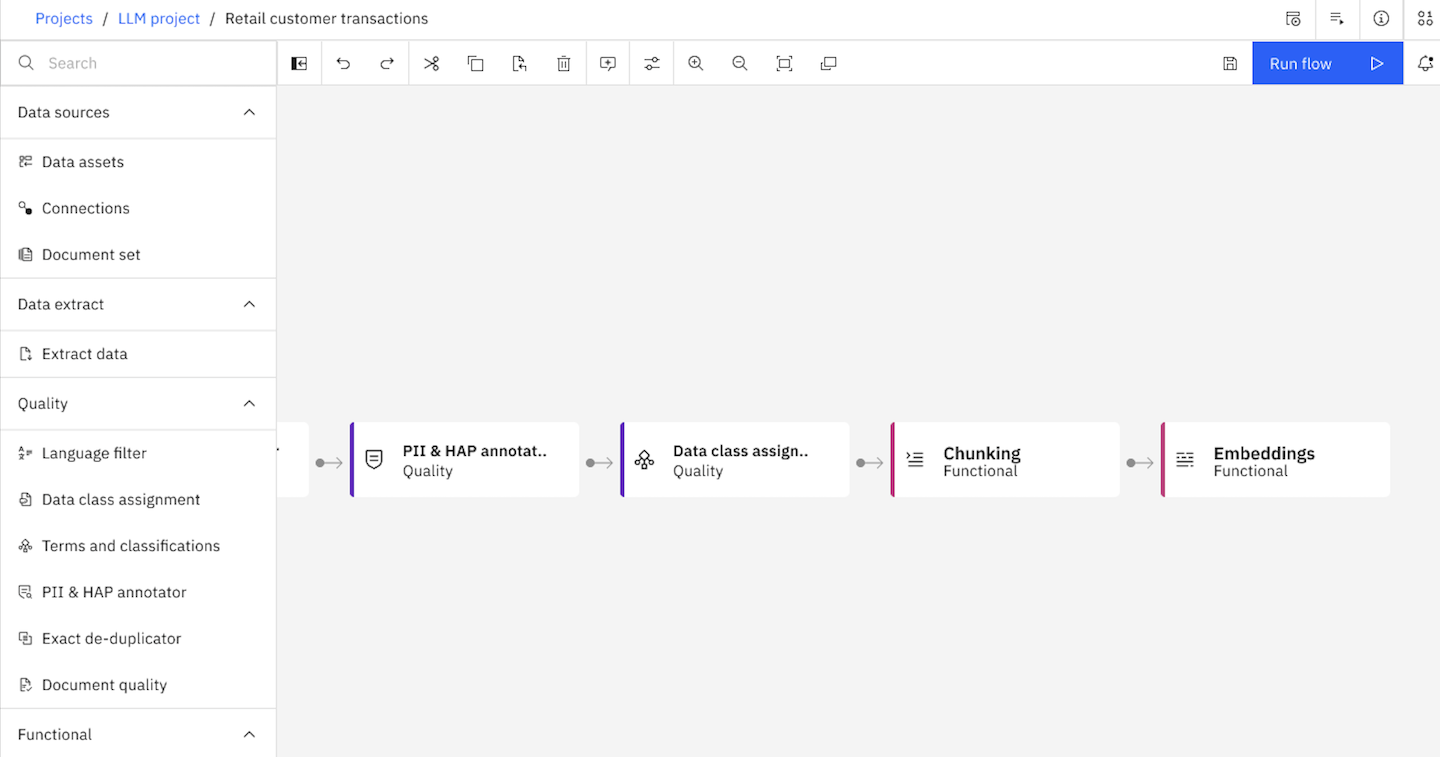Click the zoom to fit icon
Image resolution: width=1440 pixels, height=757 pixels.
pyautogui.click(x=784, y=63)
